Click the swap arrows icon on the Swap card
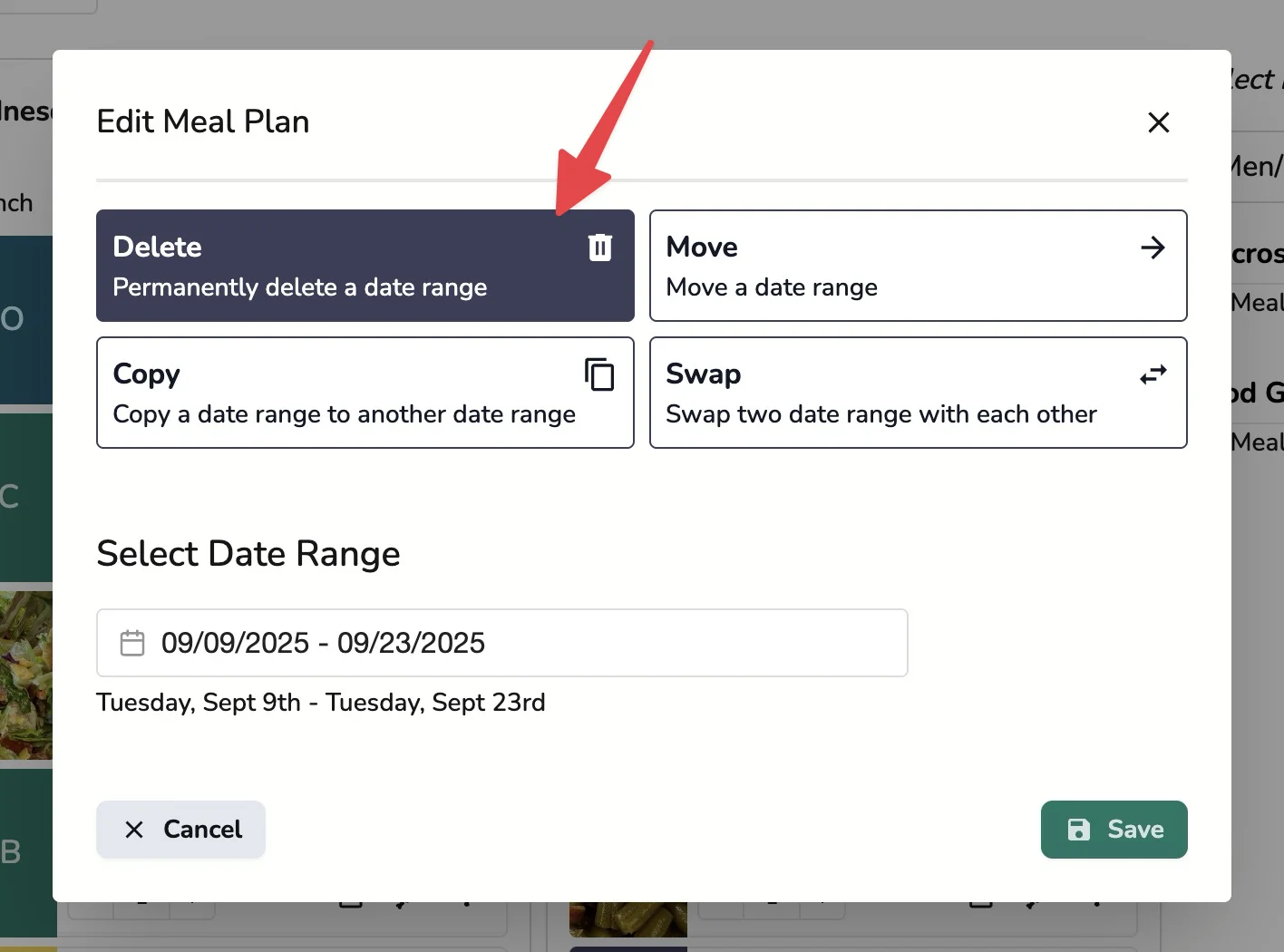This screenshot has width=1284, height=952. click(1153, 373)
